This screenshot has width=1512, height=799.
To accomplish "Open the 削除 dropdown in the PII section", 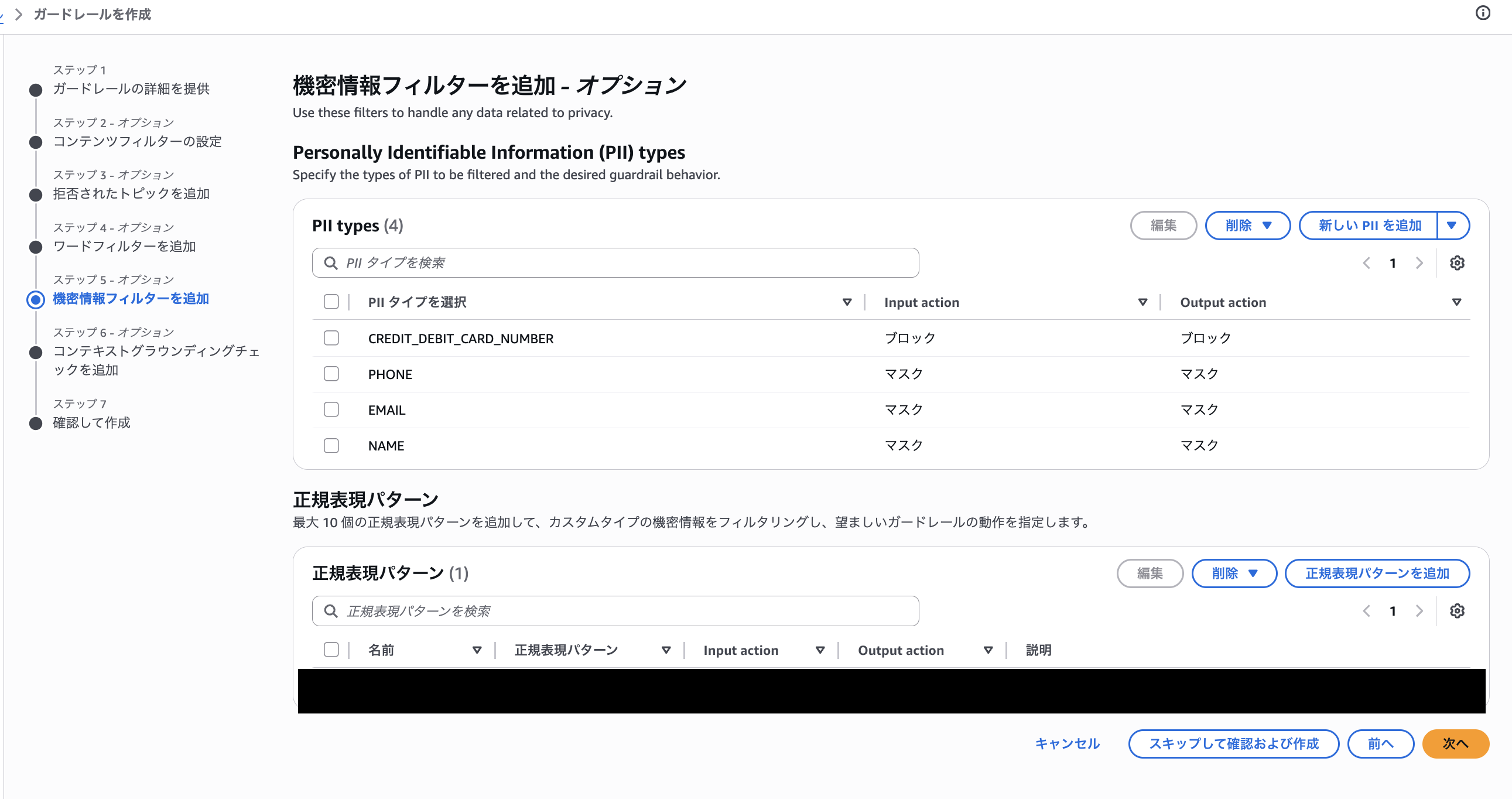I will pos(1247,225).
